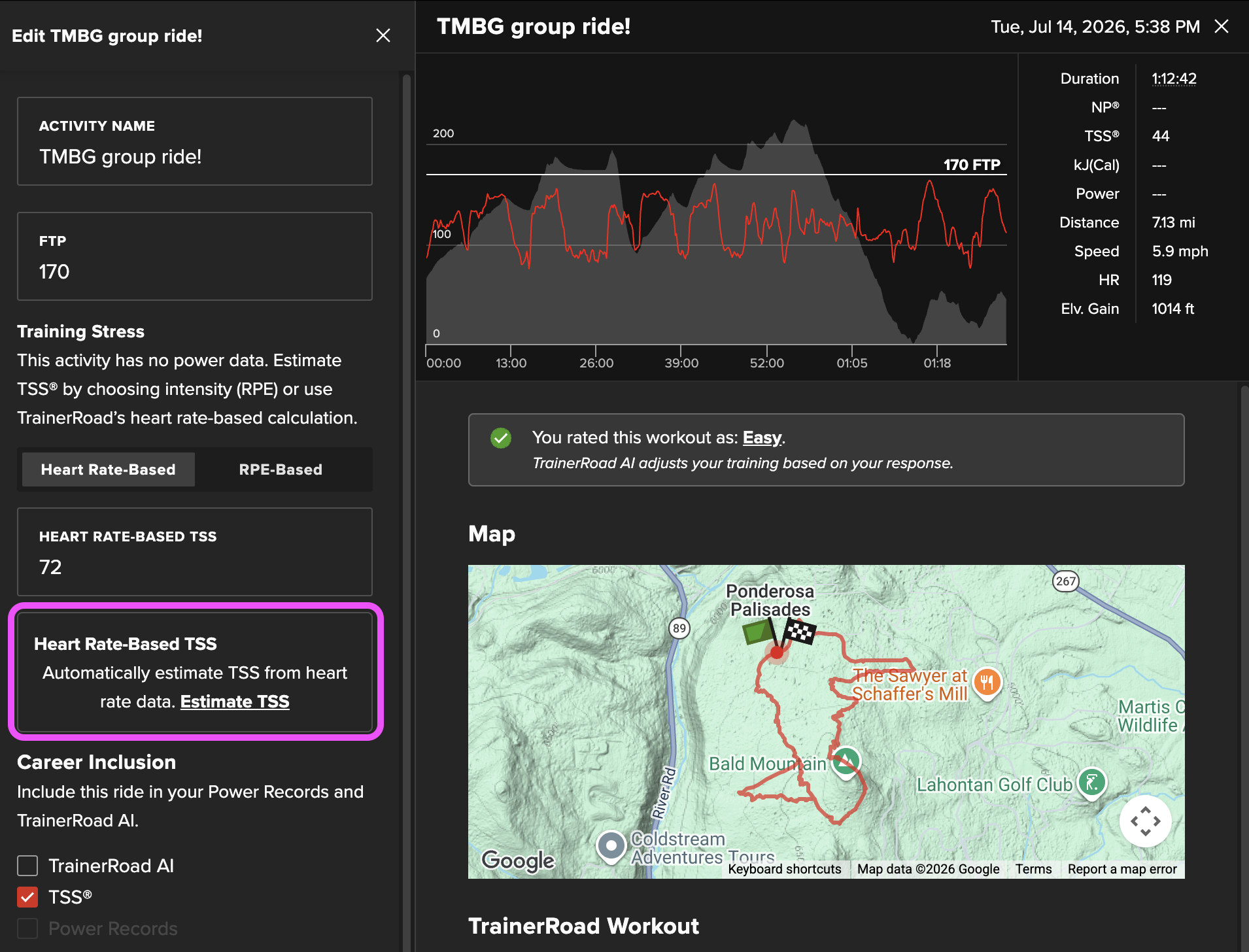Close the Edit TMBG group ride panel
The image size is (1249, 952).
pos(383,35)
